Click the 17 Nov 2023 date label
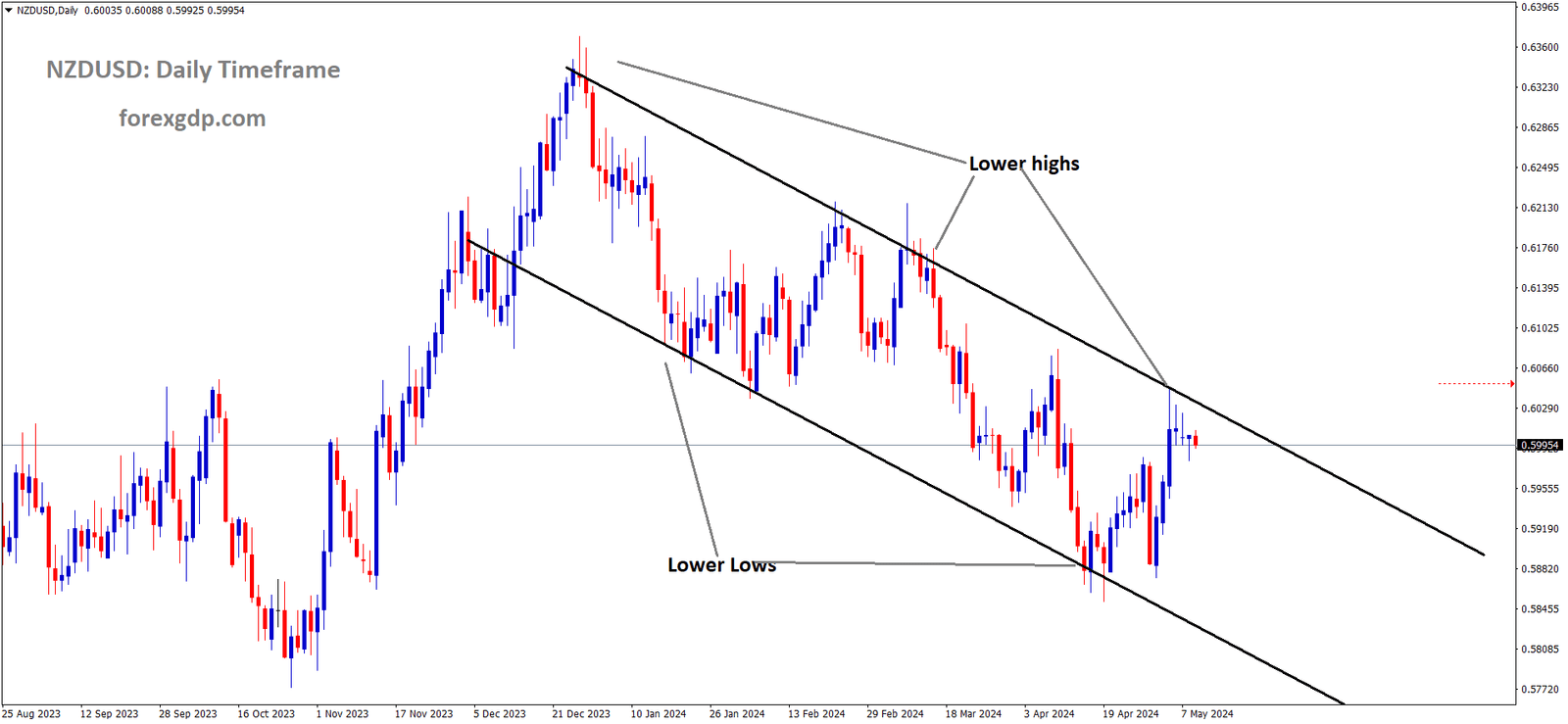 coord(424,714)
